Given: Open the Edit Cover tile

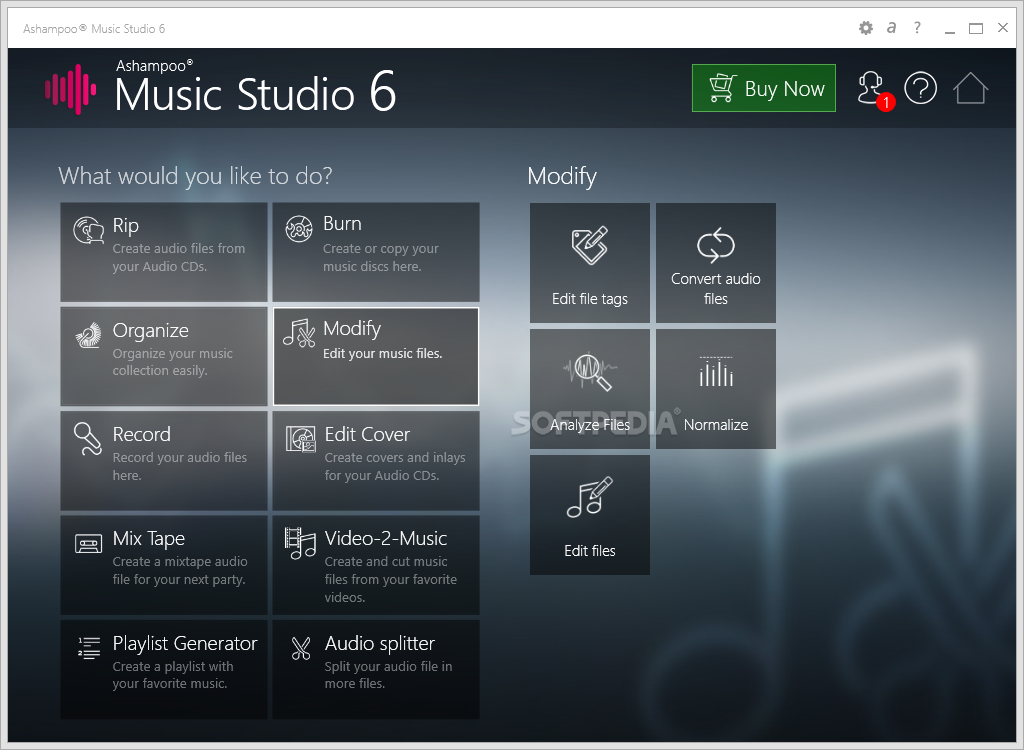Looking at the screenshot, I should (x=376, y=461).
